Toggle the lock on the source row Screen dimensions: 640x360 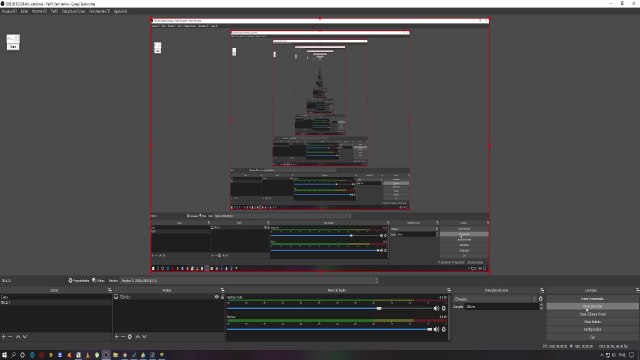tap(222, 297)
